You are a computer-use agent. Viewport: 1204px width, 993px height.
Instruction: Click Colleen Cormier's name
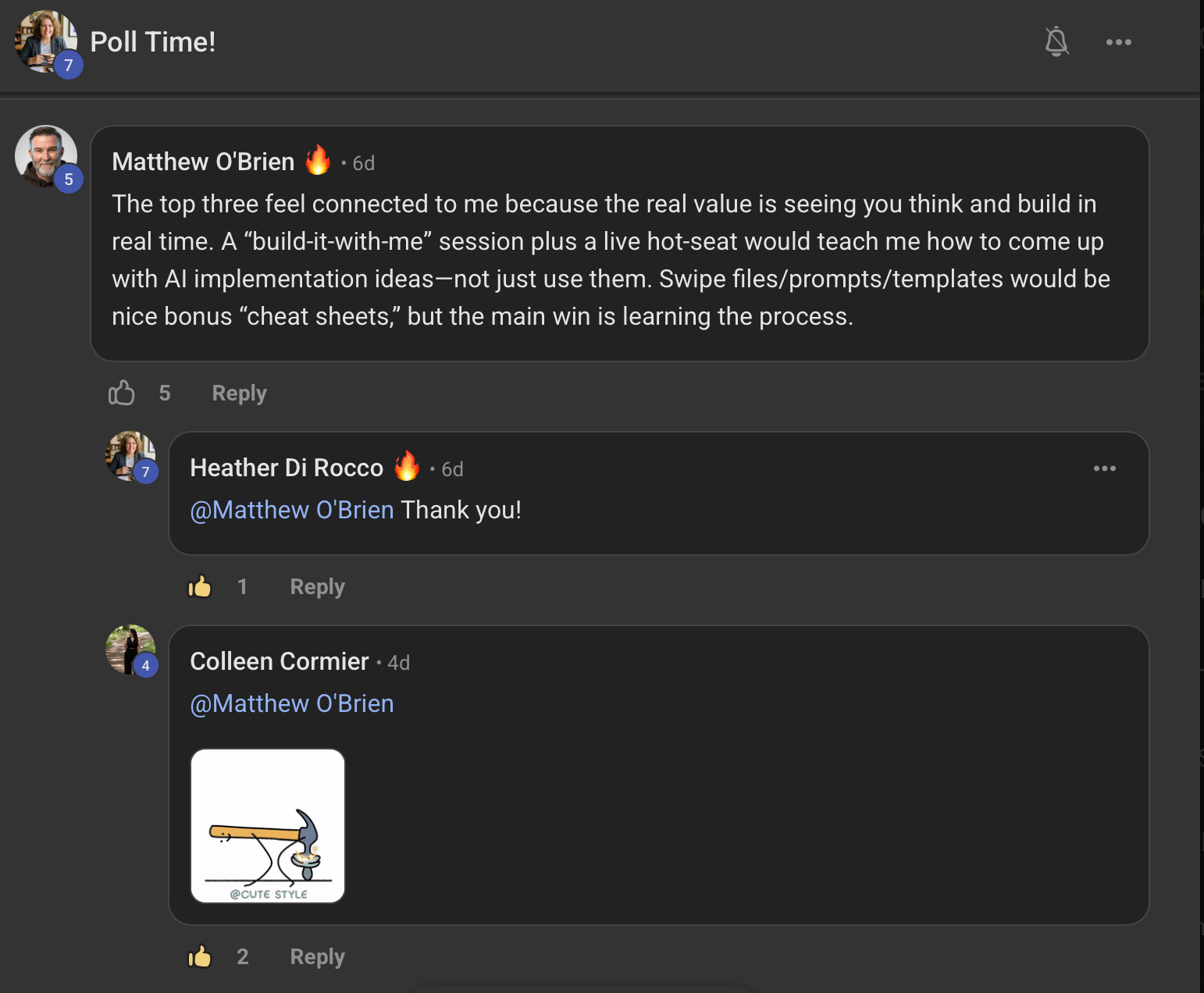click(x=280, y=661)
